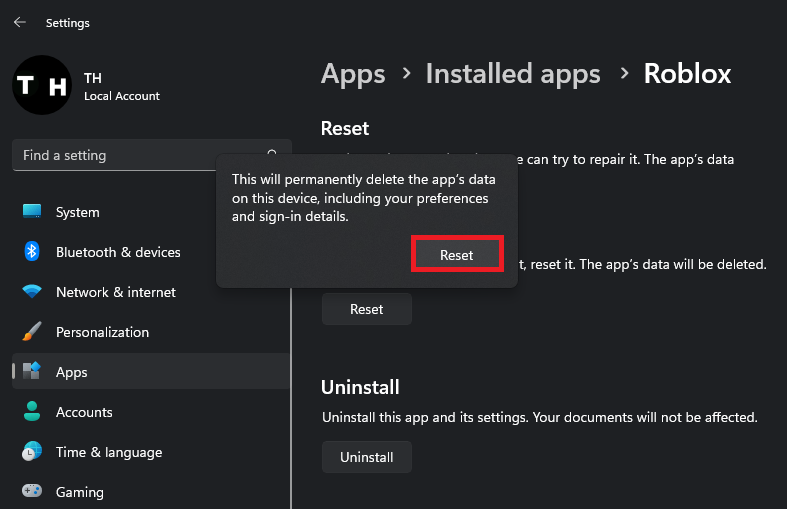This screenshot has width=787, height=509.
Task: Click the Time & language globe icon
Action: [x=32, y=452]
